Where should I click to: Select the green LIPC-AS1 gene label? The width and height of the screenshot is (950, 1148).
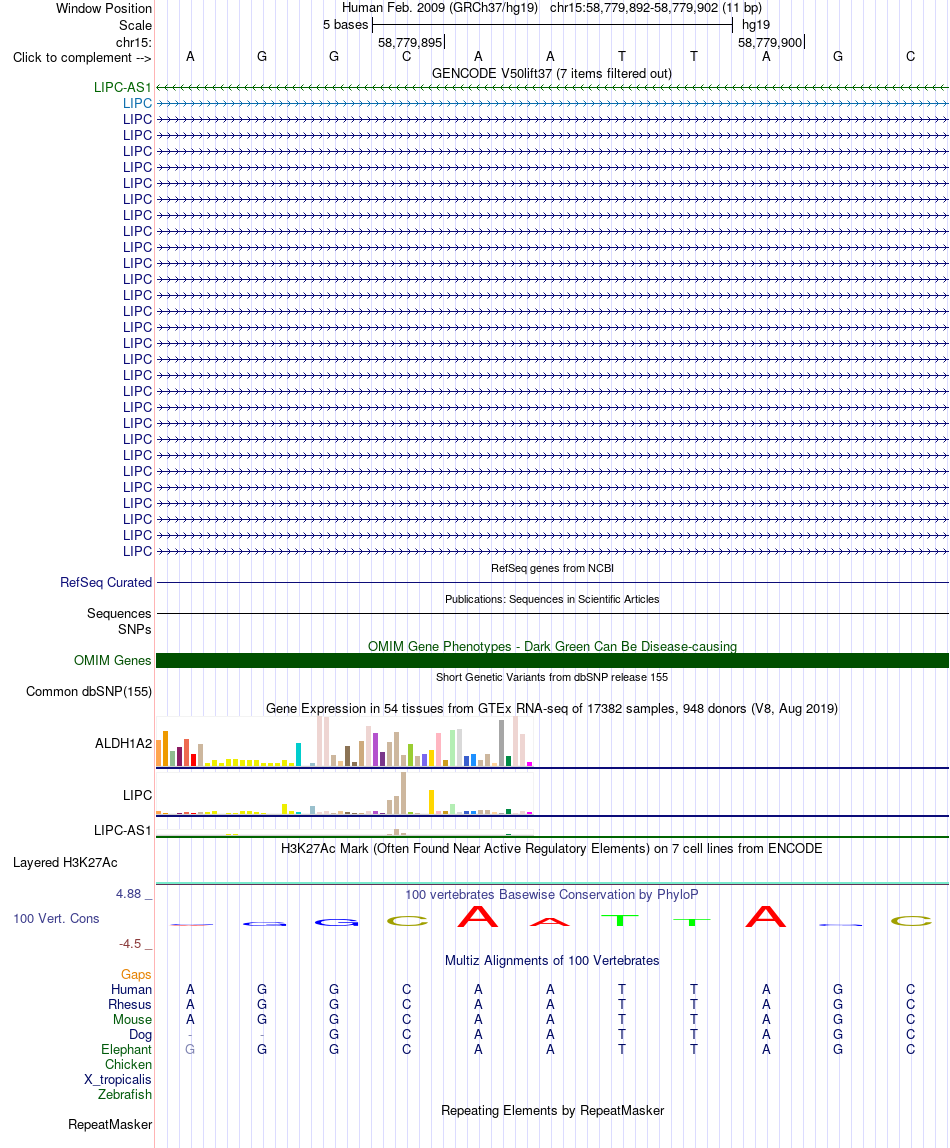122,87
